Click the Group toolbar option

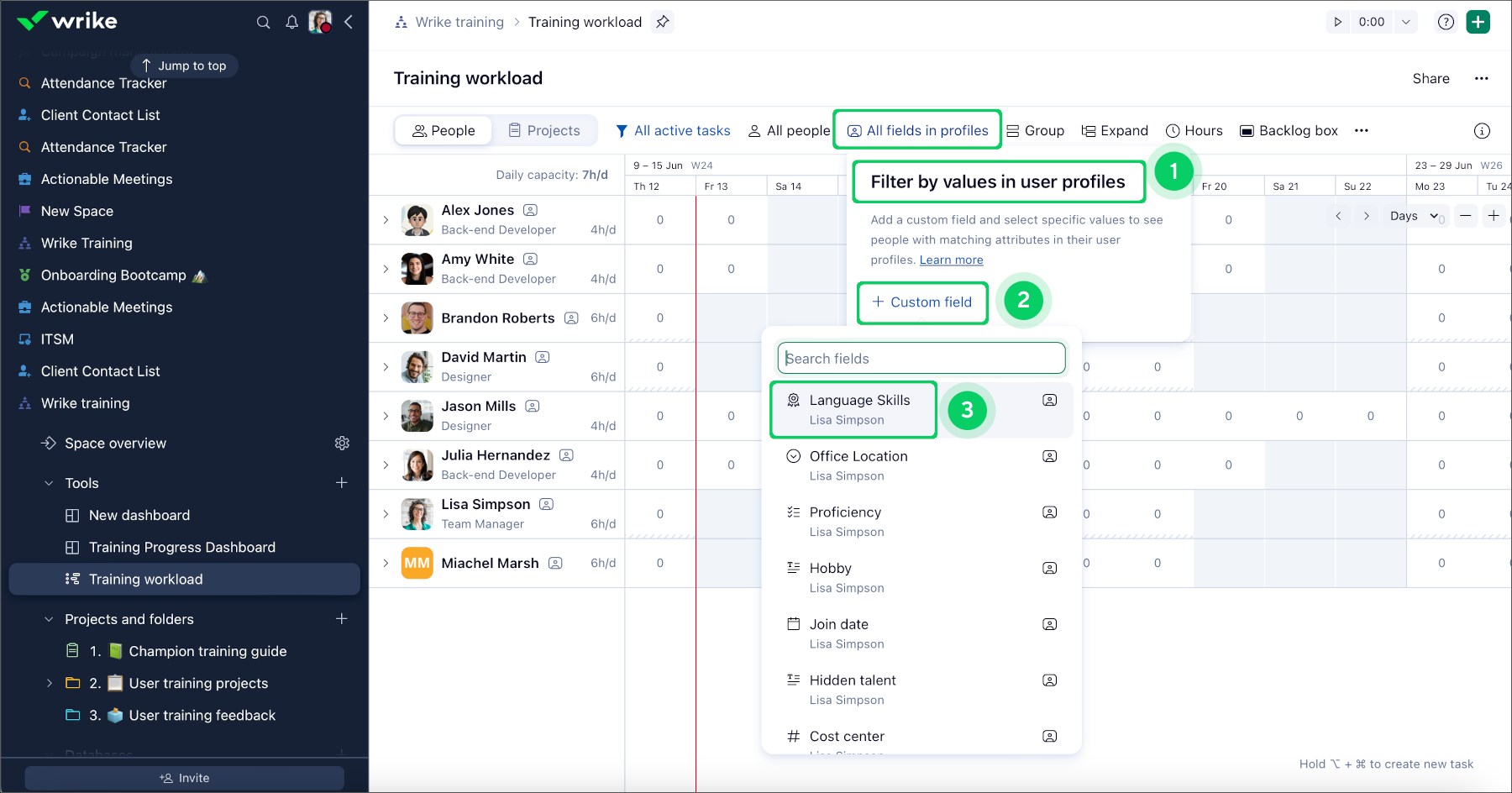[x=1035, y=130]
